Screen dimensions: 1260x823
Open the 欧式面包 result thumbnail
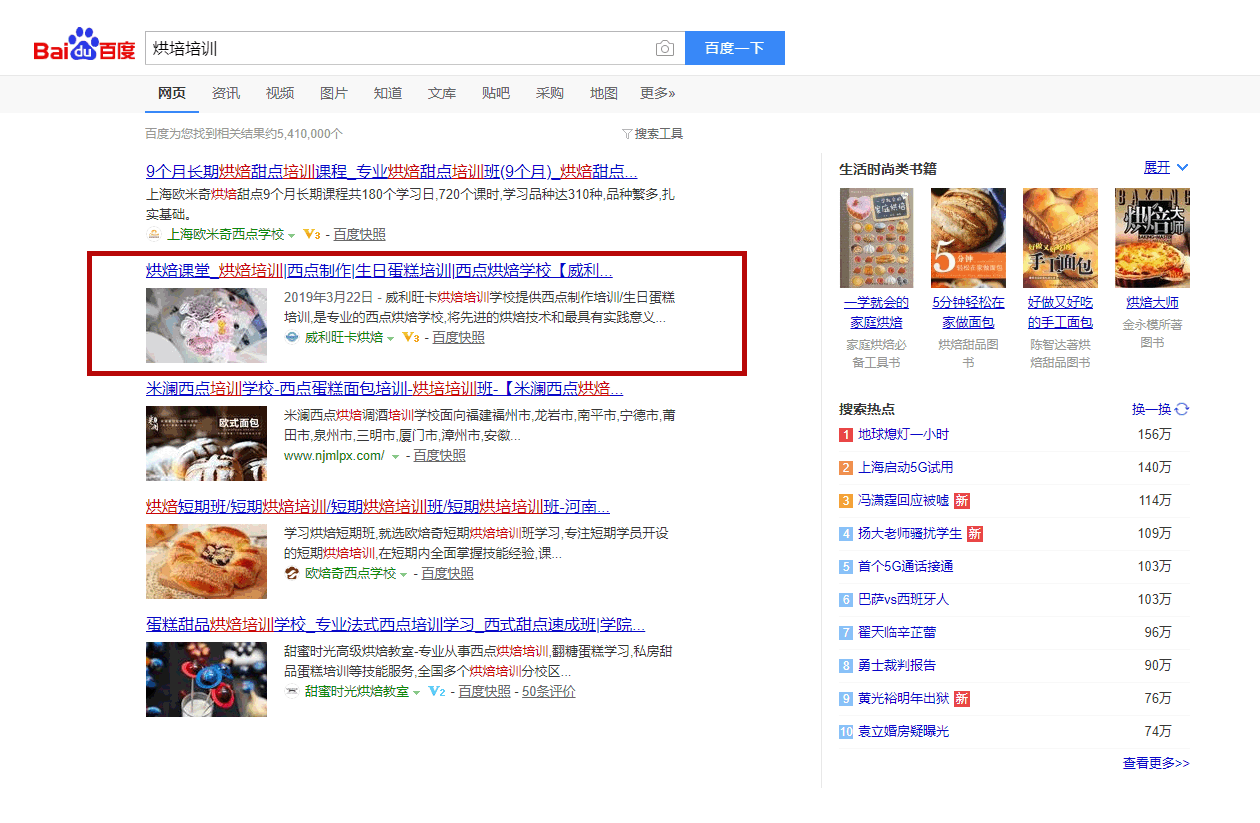(207, 443)
